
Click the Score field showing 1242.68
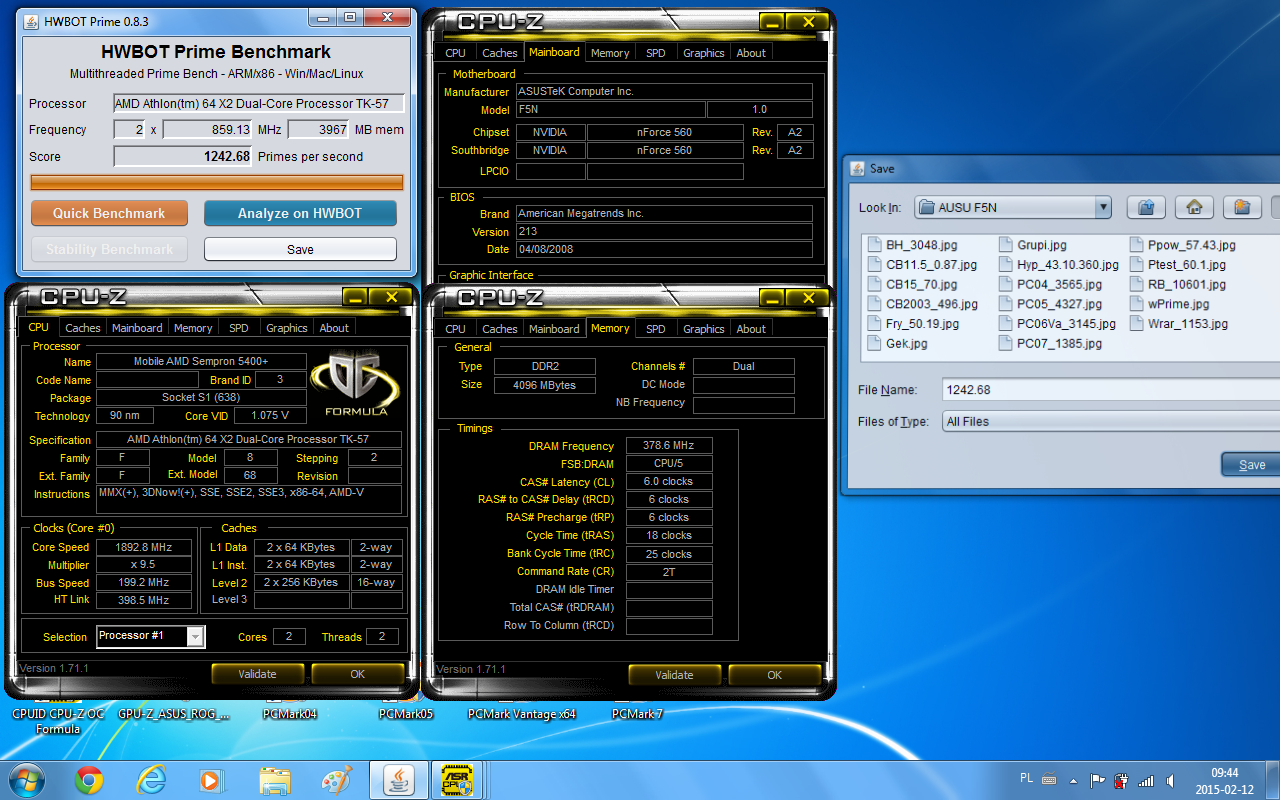coord(183,156)
